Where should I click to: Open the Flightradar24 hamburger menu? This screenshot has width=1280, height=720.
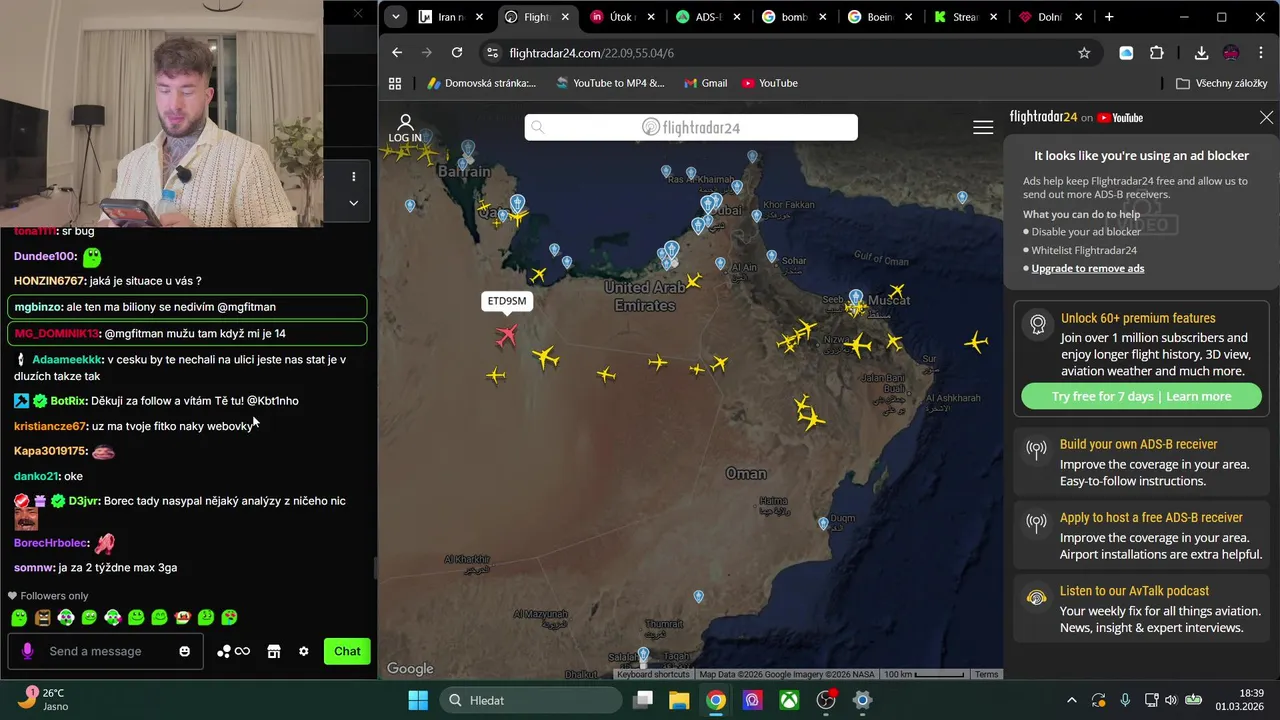coord(983,127)
